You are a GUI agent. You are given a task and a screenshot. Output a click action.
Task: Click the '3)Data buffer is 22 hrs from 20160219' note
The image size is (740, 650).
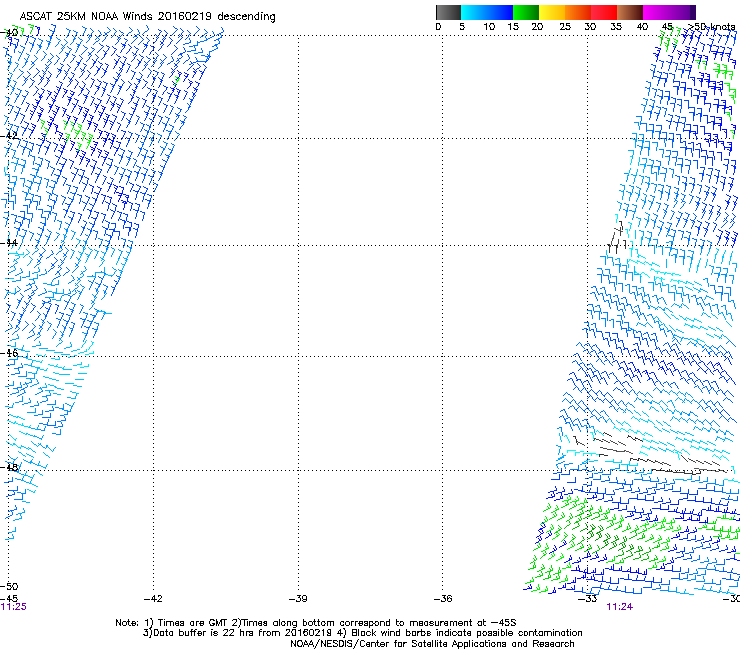237,633
